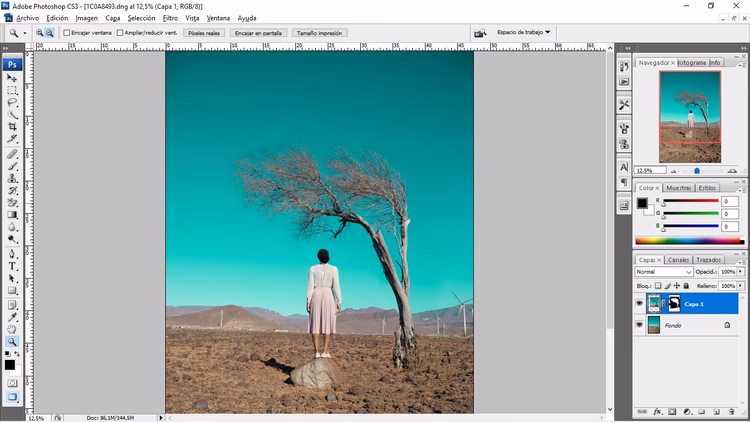Select the Blur tool
The width and height of the screenshot is (750, 422).
pyautogui.click(x=12, y=227)
